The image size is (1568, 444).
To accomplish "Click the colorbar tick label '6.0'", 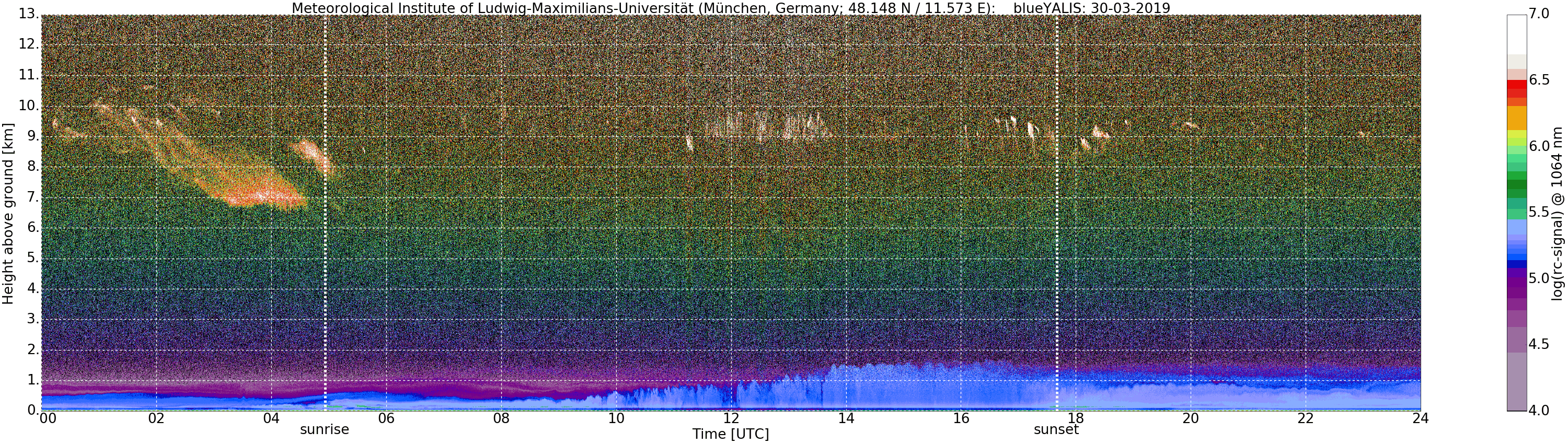I will (x=1538, y=147).
